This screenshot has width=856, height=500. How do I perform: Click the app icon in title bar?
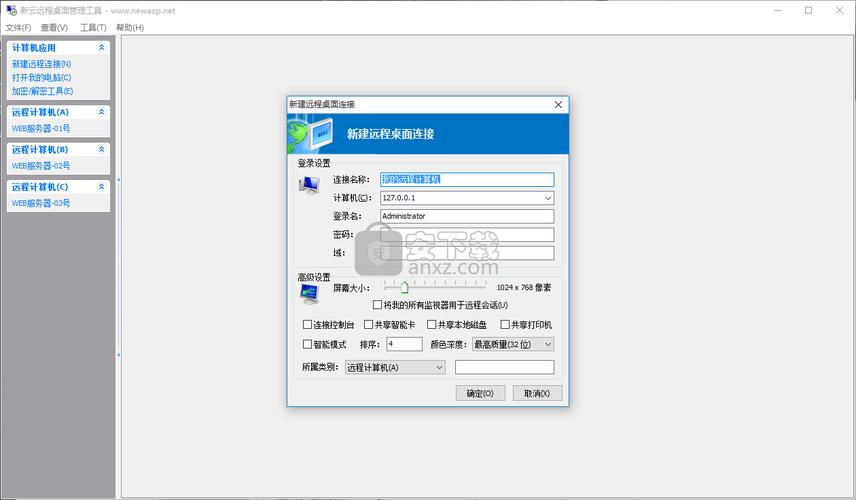coord(11,10)
